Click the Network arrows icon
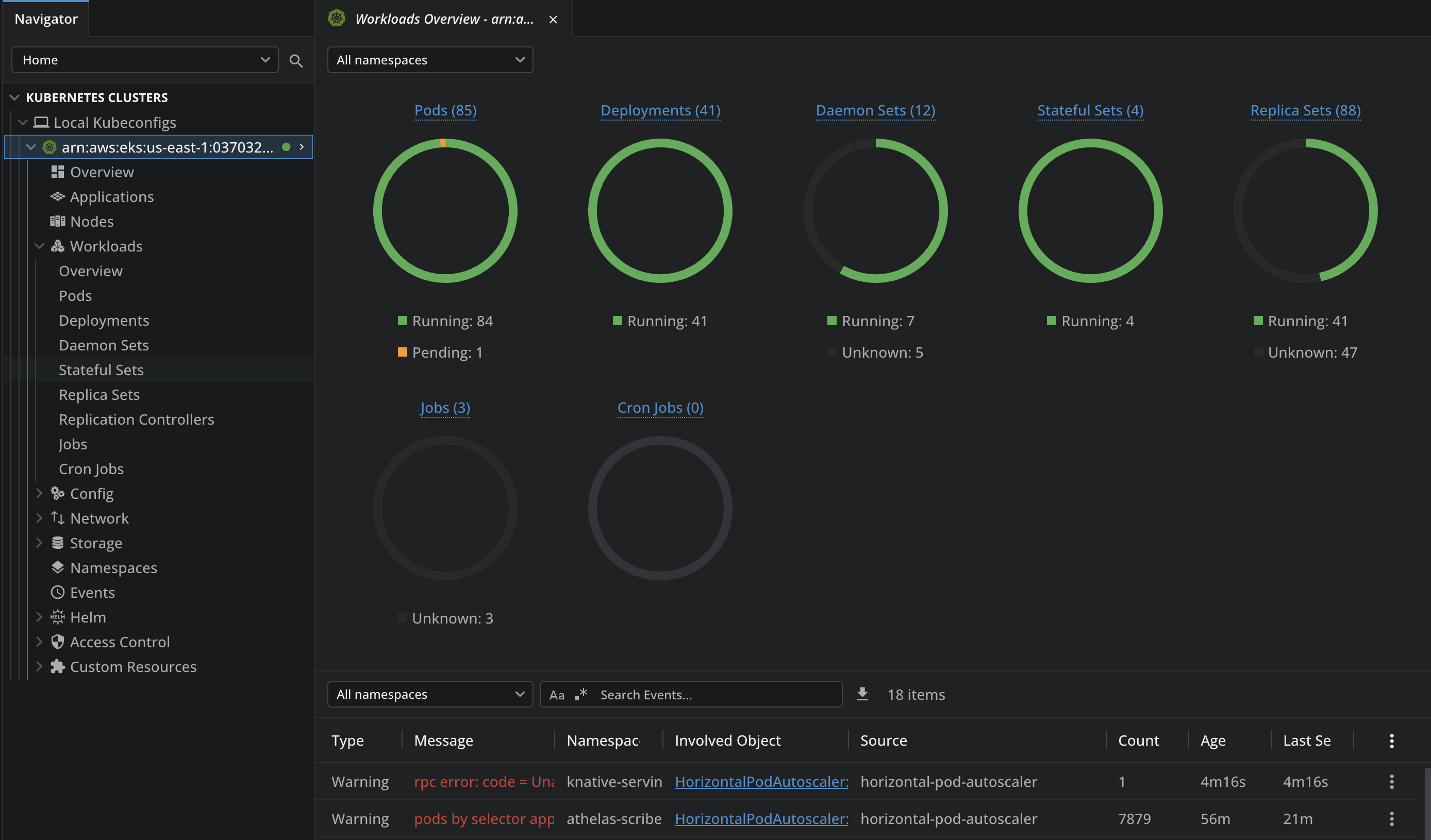This screenshot has height=840, width=1431. pyautogui.click(x=57, y=518)
